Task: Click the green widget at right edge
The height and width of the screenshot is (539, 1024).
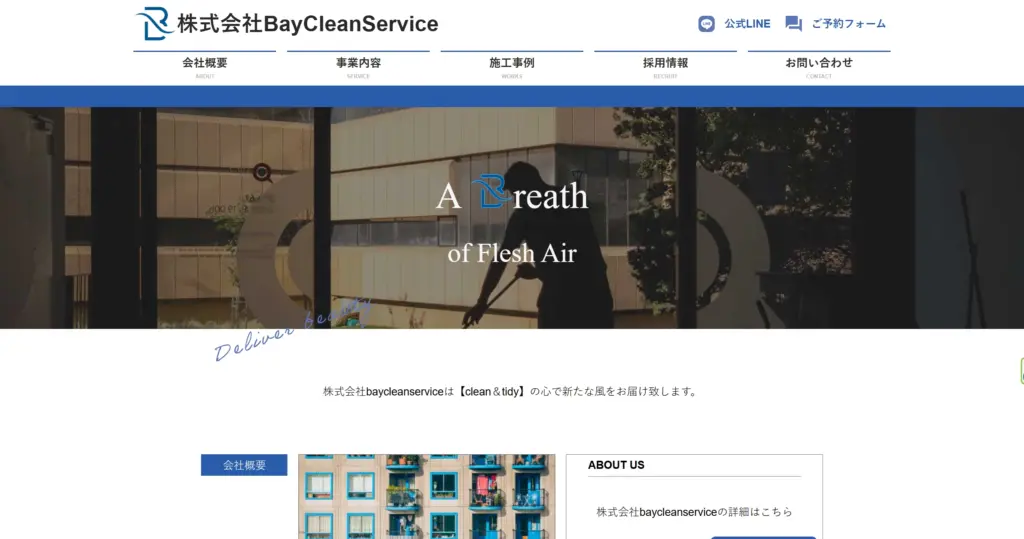Action: 1021,371
